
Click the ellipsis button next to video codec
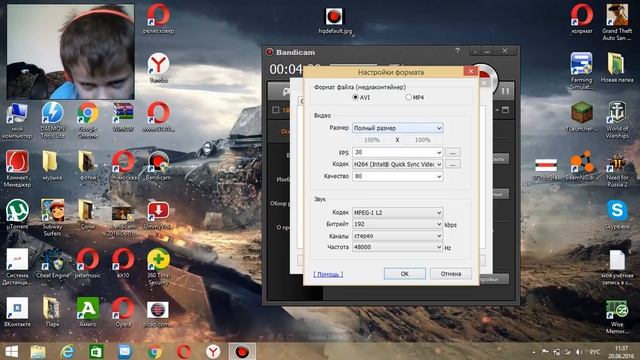(453, 164)
